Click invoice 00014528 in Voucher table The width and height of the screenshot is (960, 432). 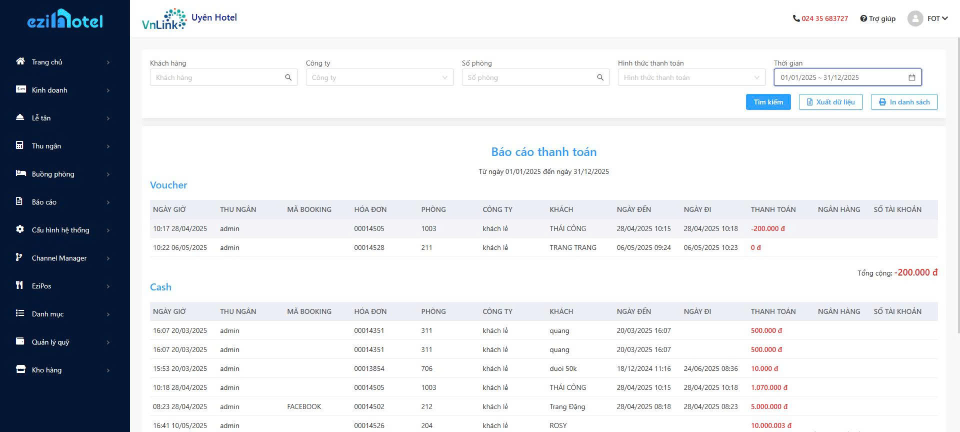click(369, 247)
